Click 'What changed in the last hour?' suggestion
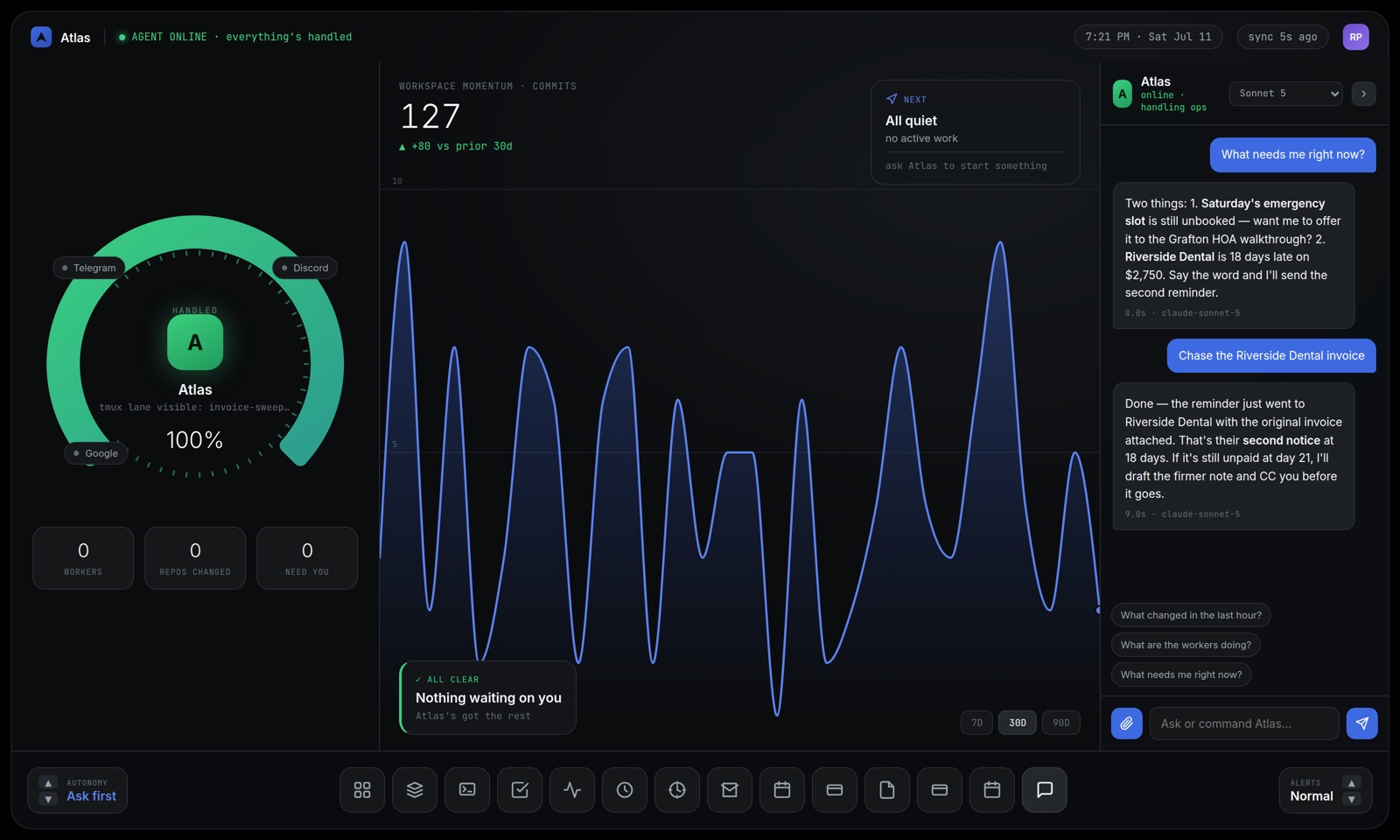Screen dimensions: 1400x840 coord(1191,615)
